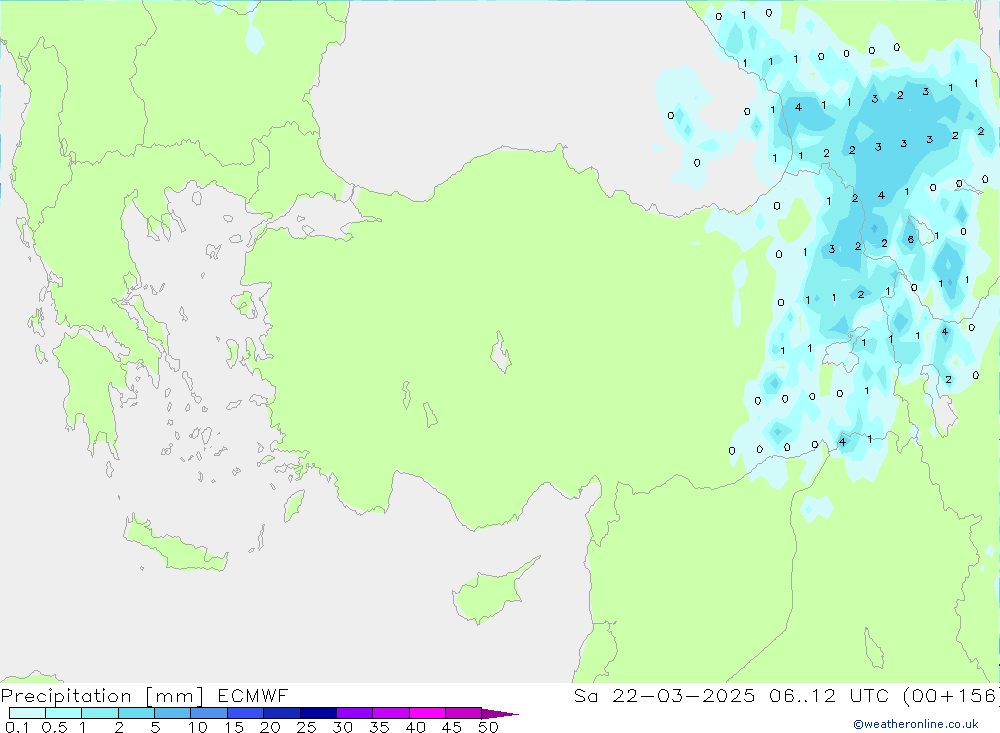Image resolution: width=1000 pixels, height=733 pixels.
Task: Click the '06..12' time range text
Action: [802, 695]
